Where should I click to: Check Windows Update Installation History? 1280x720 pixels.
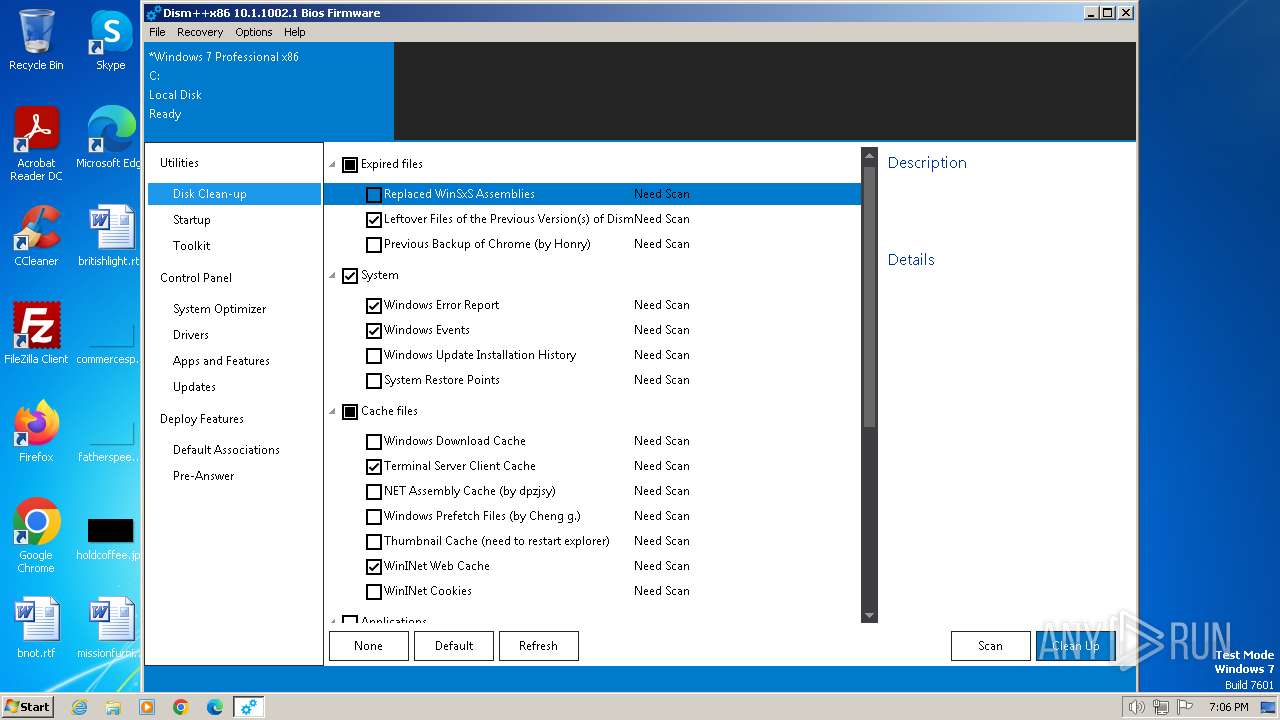[x=374, y=356]
